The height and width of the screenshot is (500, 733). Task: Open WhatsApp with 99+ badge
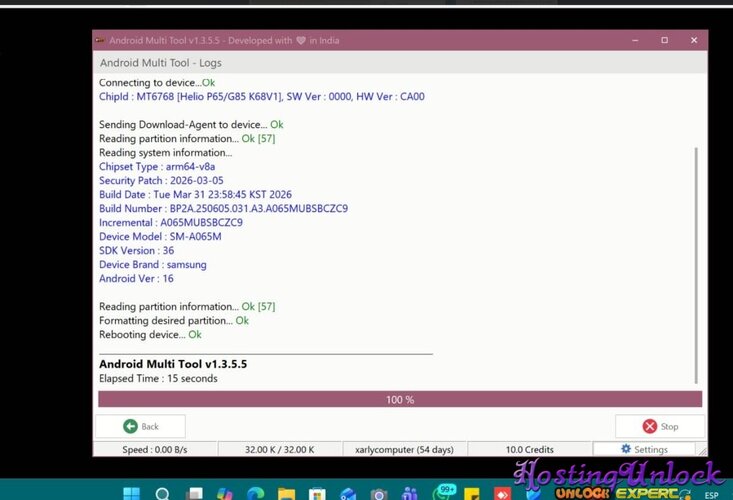point(443,492)
